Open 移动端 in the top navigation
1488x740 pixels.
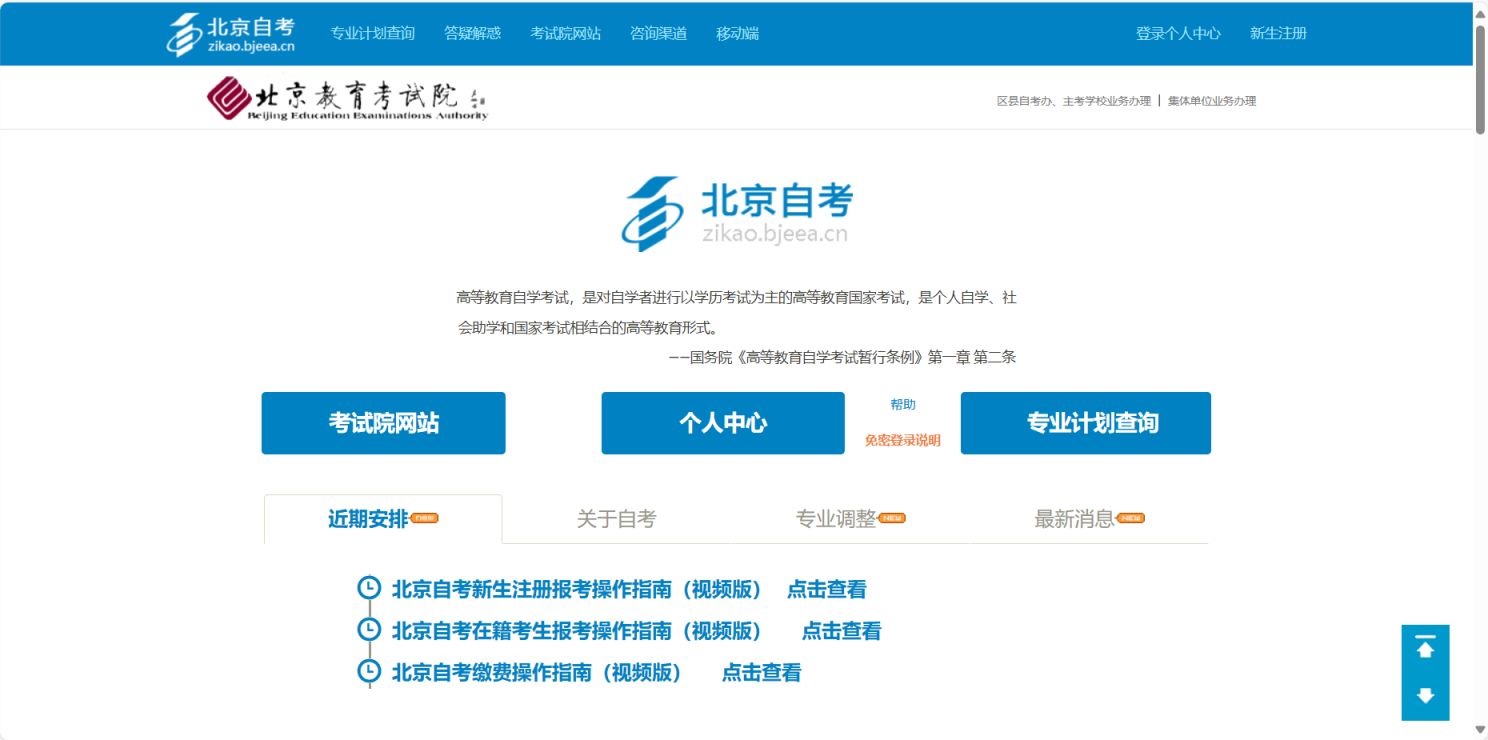[x=738, y=33]
